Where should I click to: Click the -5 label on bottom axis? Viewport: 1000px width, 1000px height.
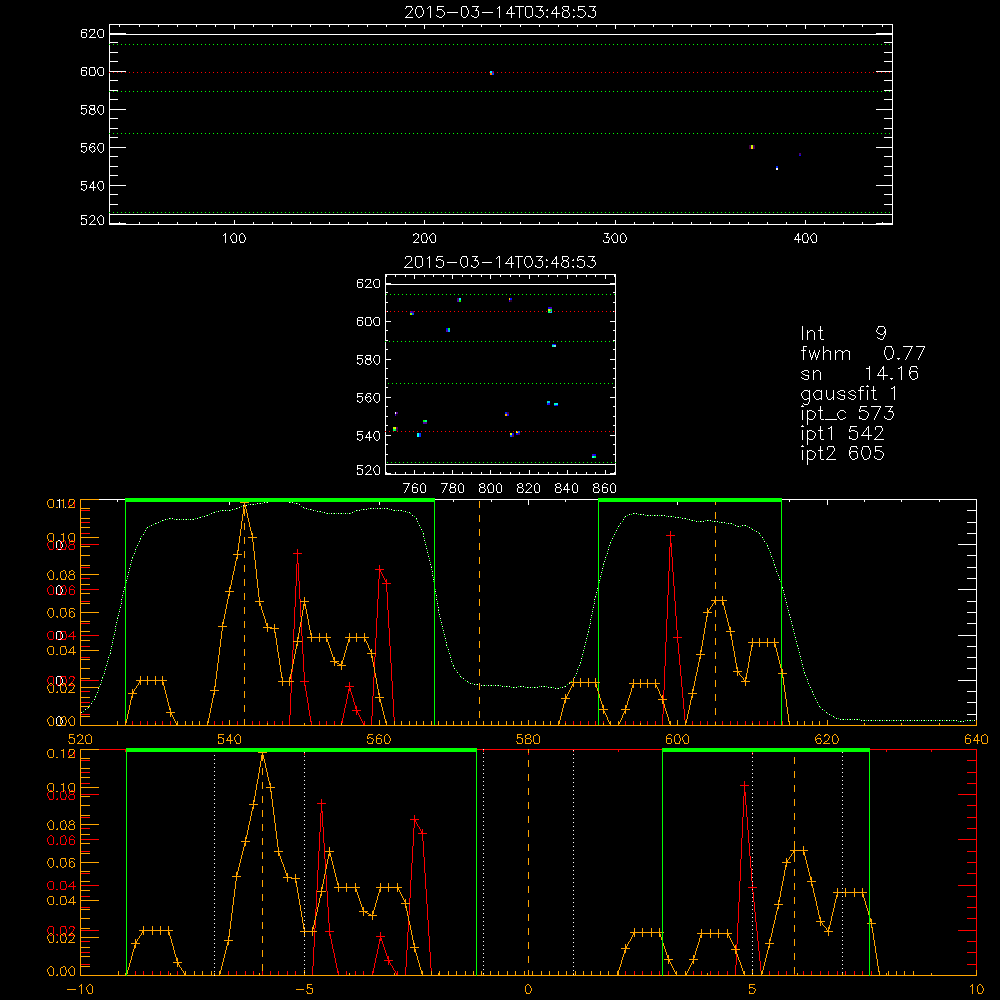[x=304, y=990]
